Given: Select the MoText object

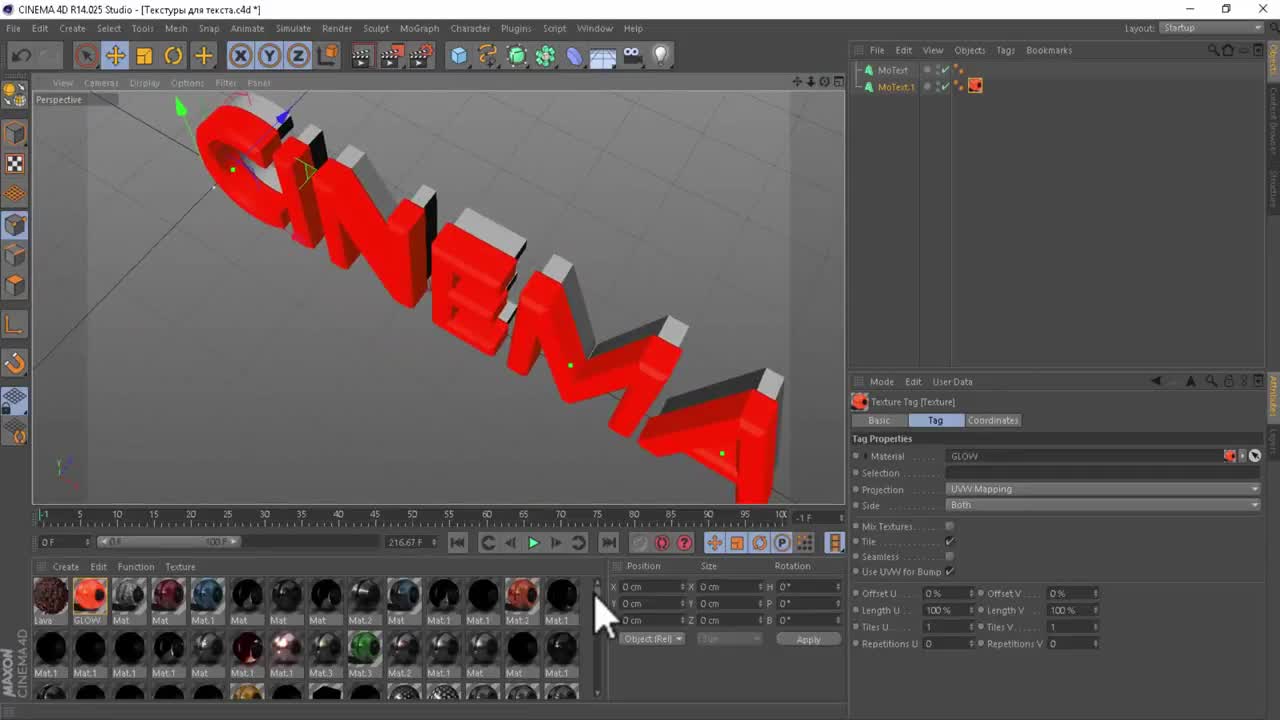Looking at the screenshot, I should (x=893, y=70).
